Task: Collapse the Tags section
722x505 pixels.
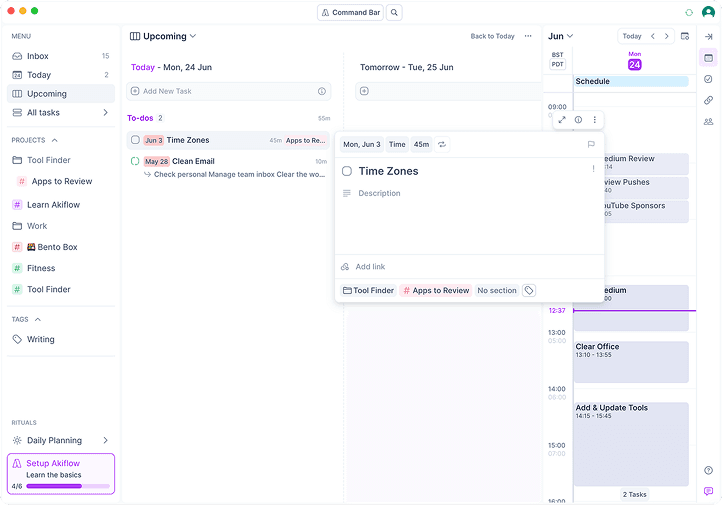Action: coord(38,319)
